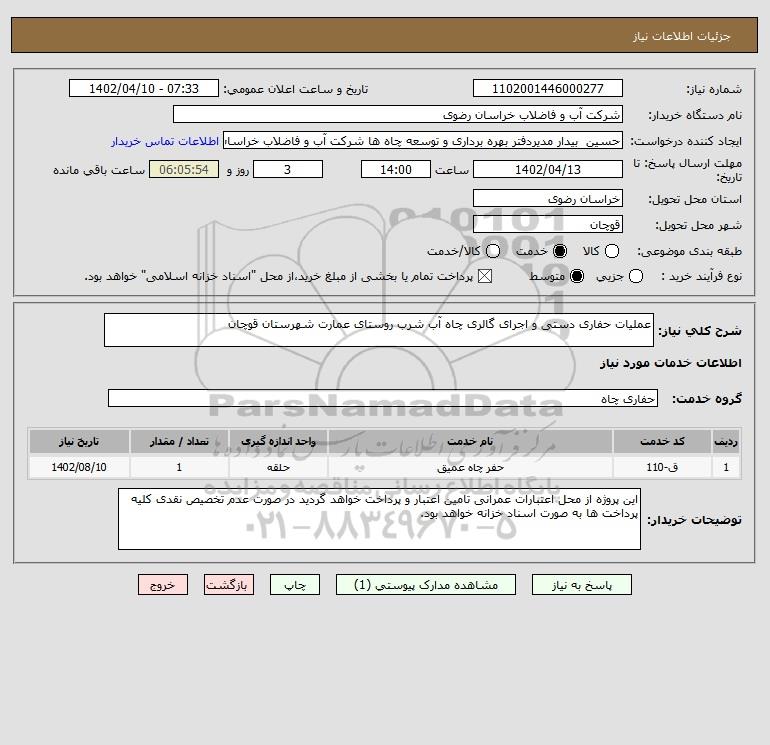
Task: Click the remaining days field showing 3
Action: click(288, 169)
